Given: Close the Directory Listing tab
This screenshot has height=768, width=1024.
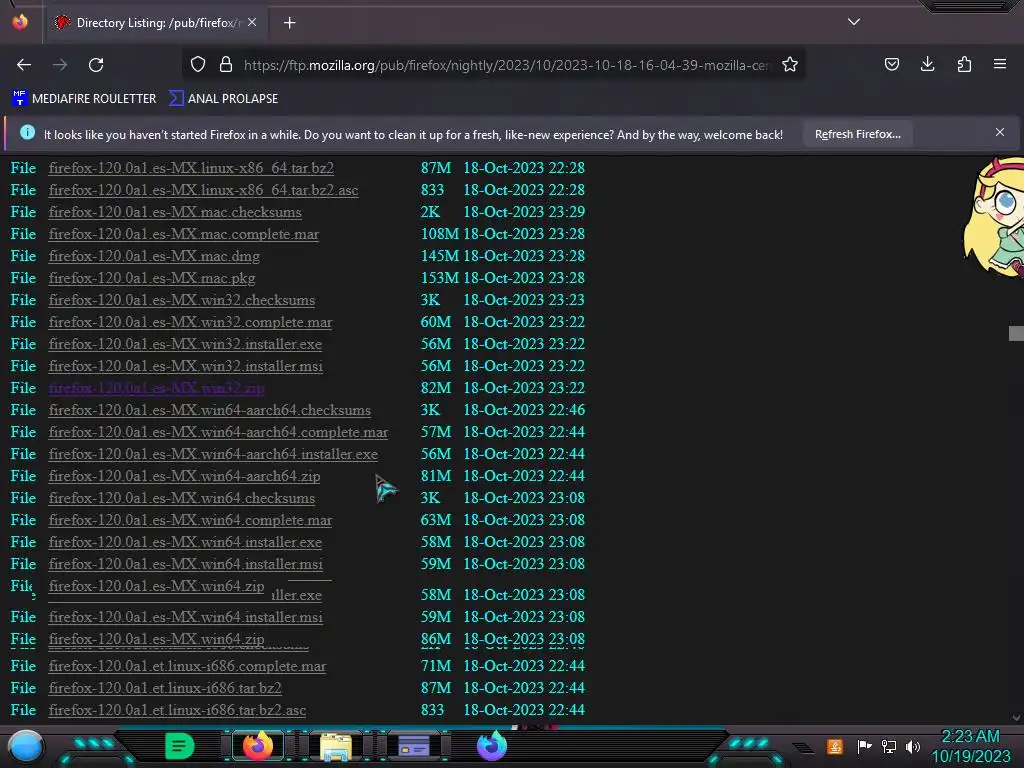Looking at the screenshot, I should point(252,22).
